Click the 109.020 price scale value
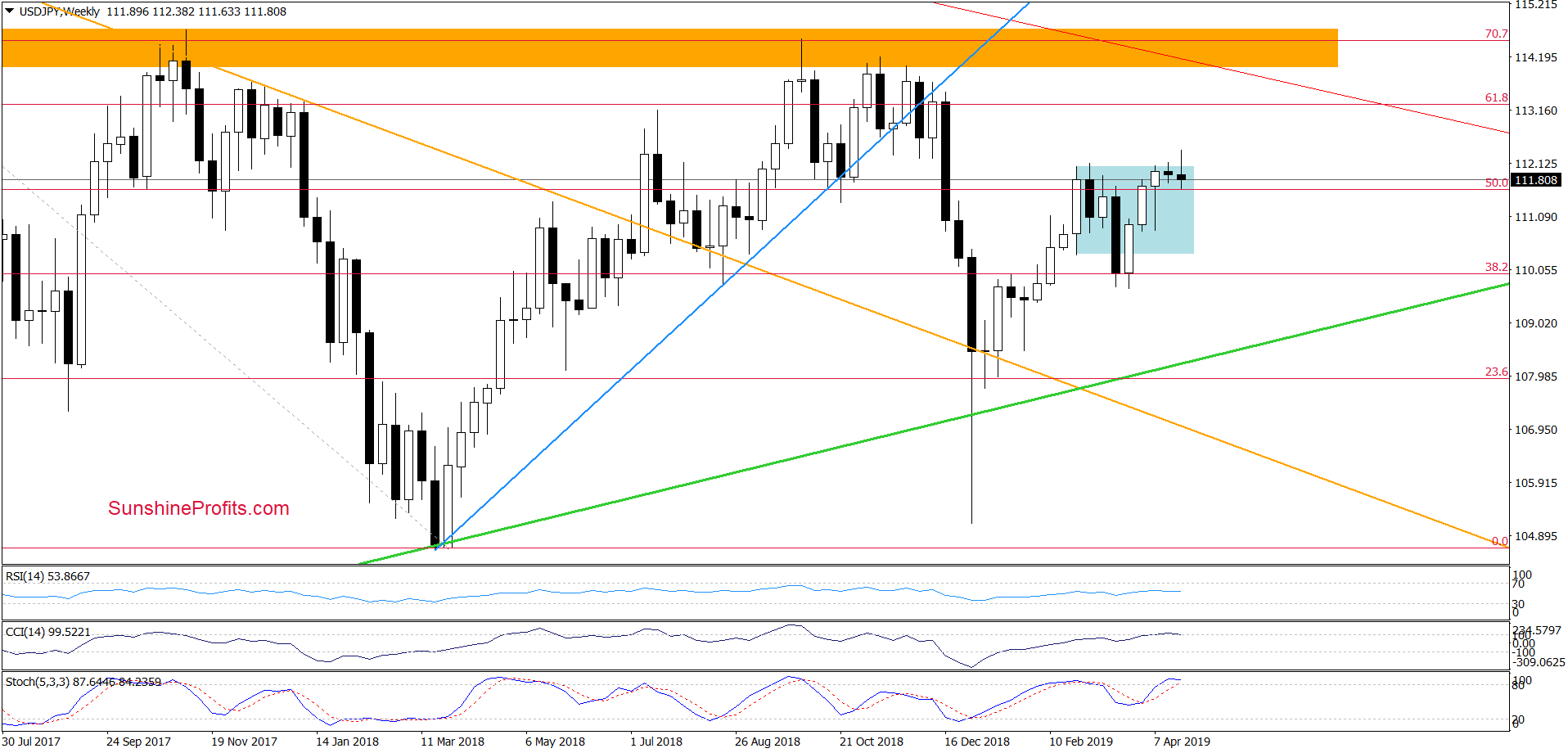The image size is (1568, 753). 1536,323
